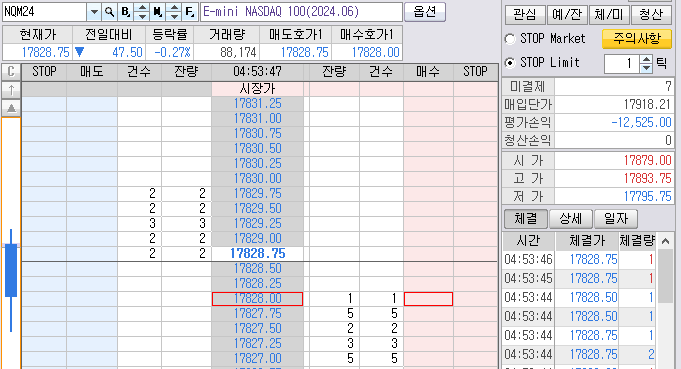The width and height of the screenshot is (681, 369).
Task: Increase the STOP Limit tick value
Action: [646, 59]
